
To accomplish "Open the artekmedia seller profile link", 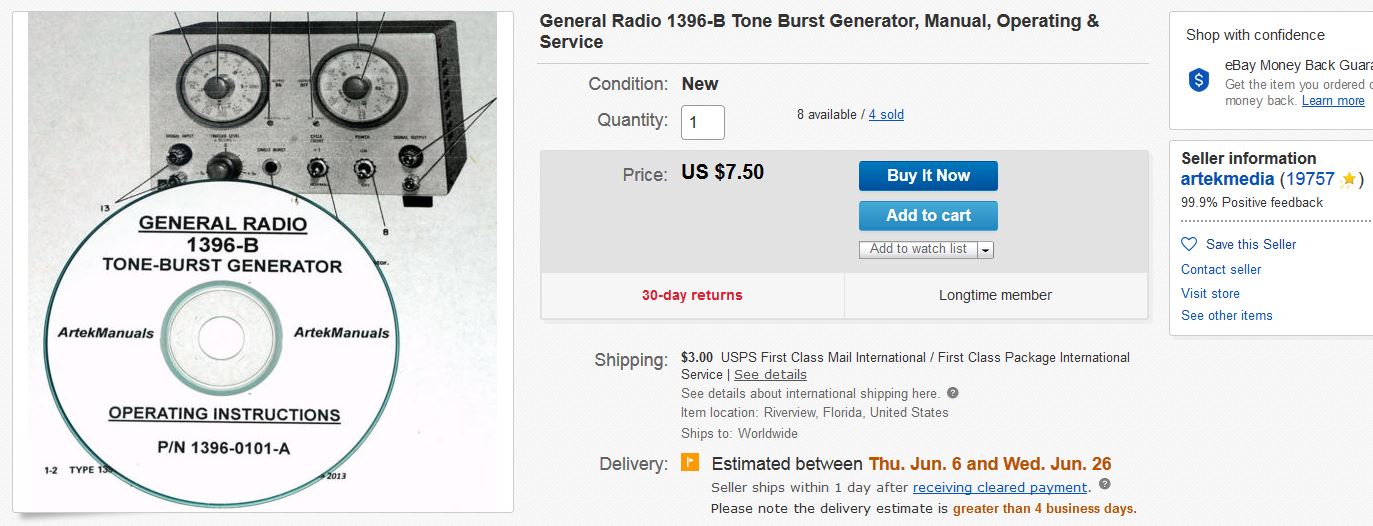I will point(1227,179).
